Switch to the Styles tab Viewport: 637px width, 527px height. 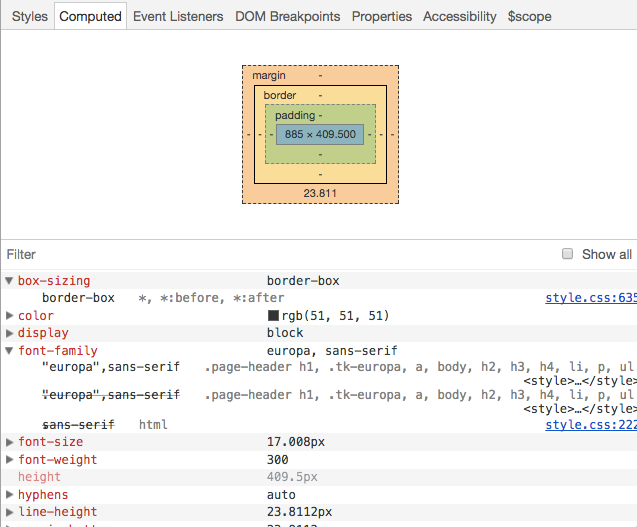point(30,16)
